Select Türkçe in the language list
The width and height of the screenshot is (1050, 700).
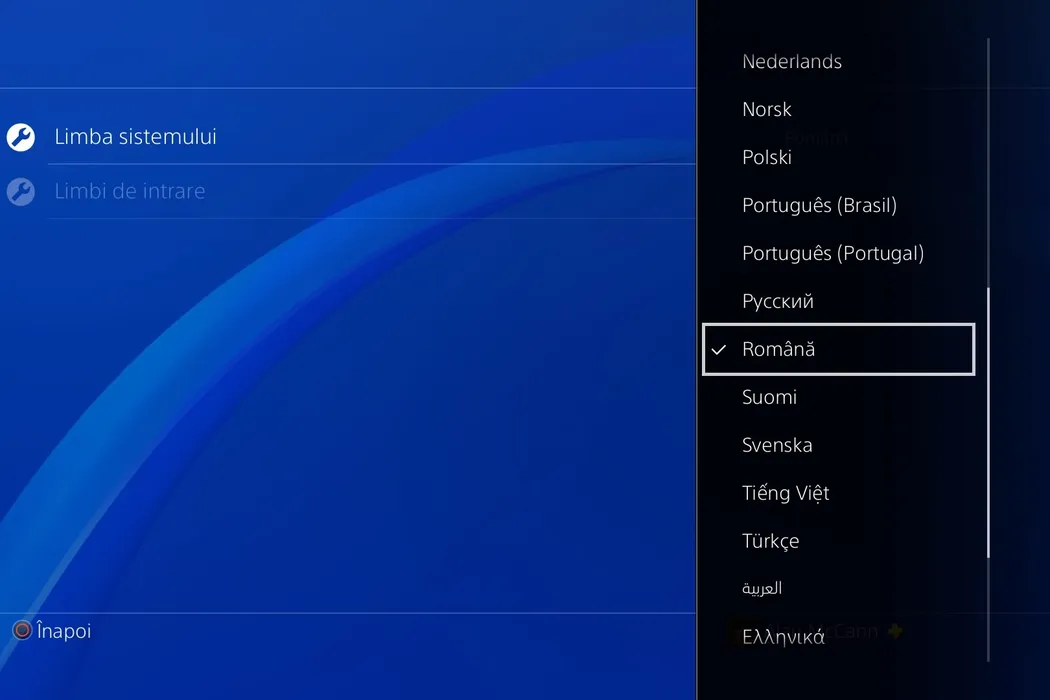pos(770,542)
